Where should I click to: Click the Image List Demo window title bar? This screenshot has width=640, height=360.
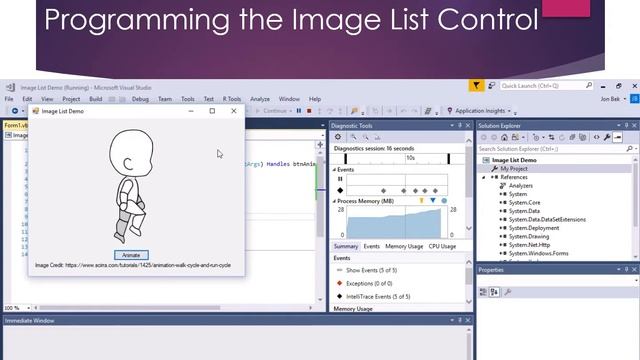click(136, 111)
